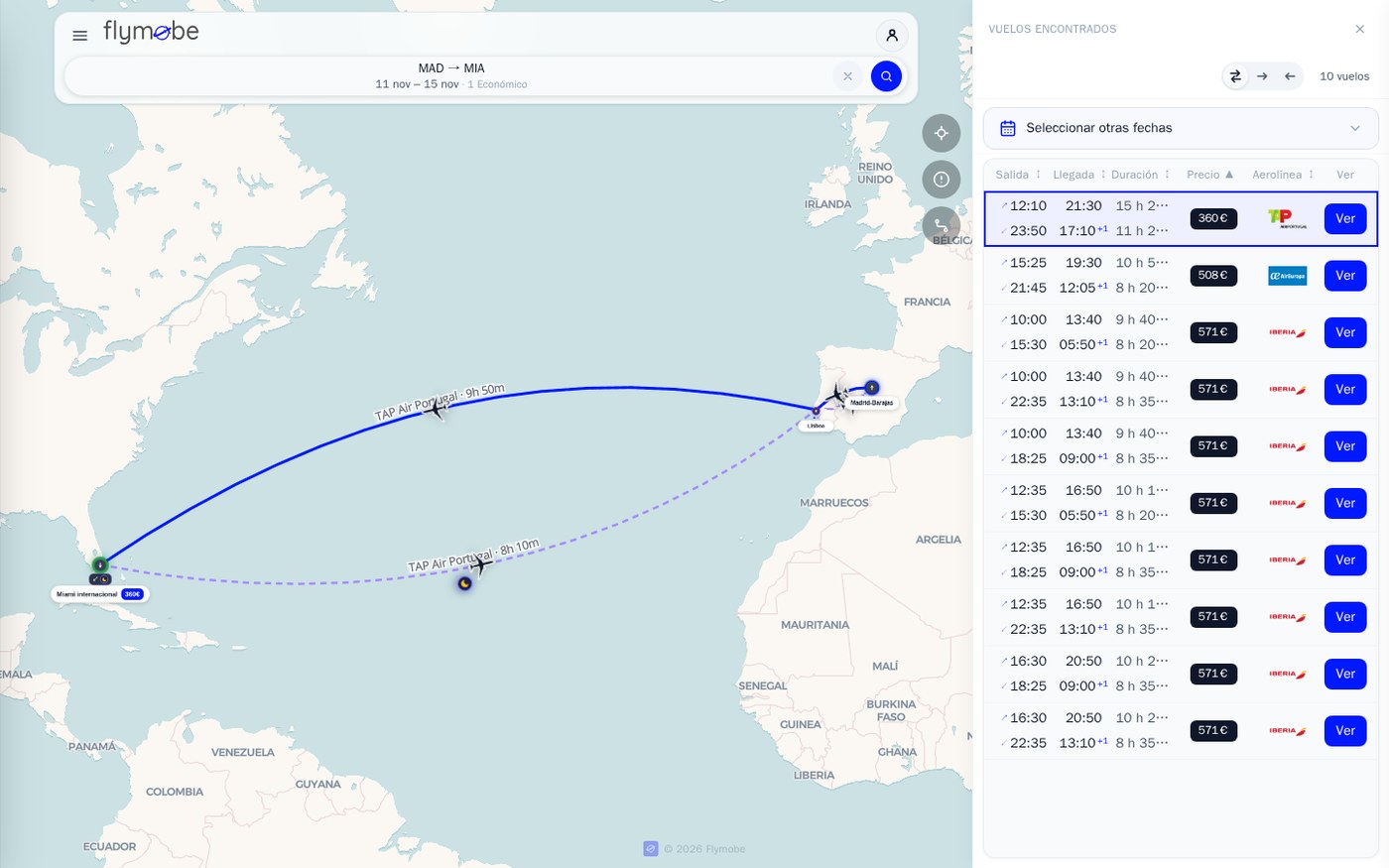Click the plane icon on 8h 10m route
Image resolution: width=1389 pixels, height=868 pixels.
tap(480, 564)
